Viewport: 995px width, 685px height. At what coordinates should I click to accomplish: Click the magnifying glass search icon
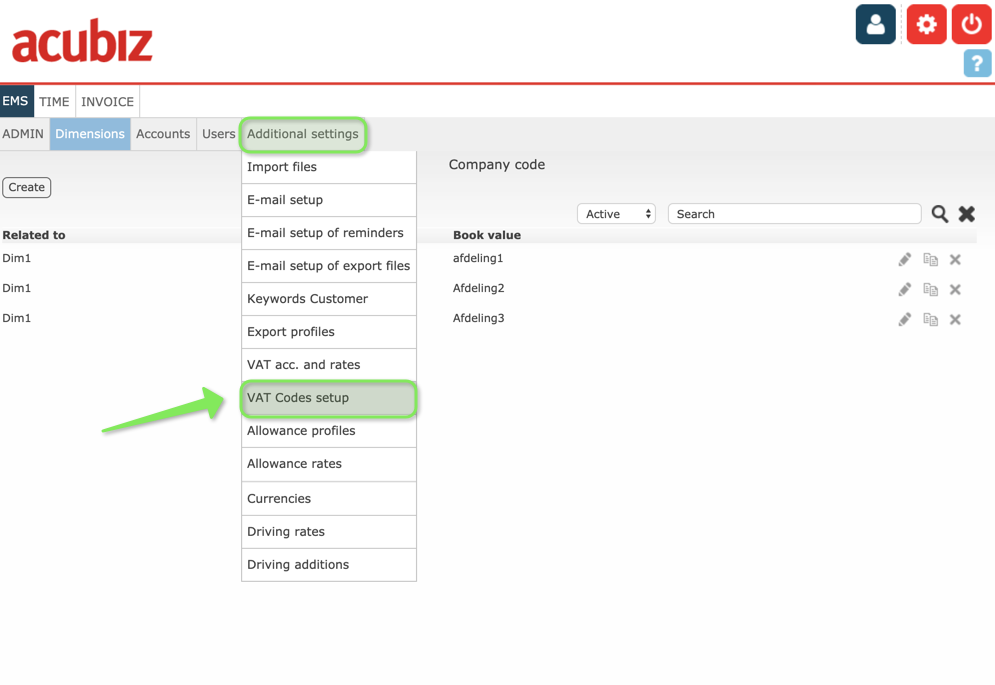point(940,214)
